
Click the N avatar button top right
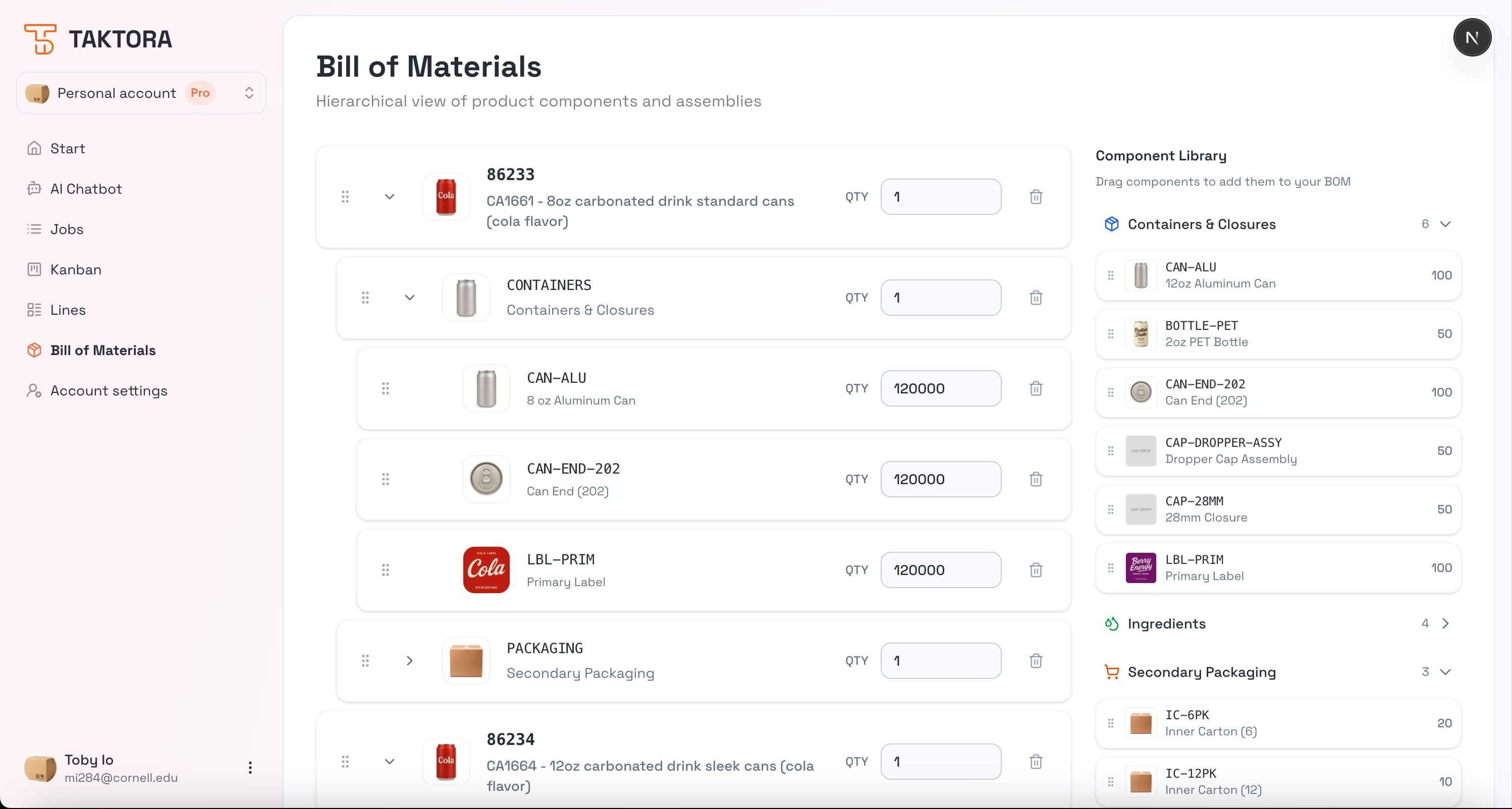click(x=1472, y=38)
